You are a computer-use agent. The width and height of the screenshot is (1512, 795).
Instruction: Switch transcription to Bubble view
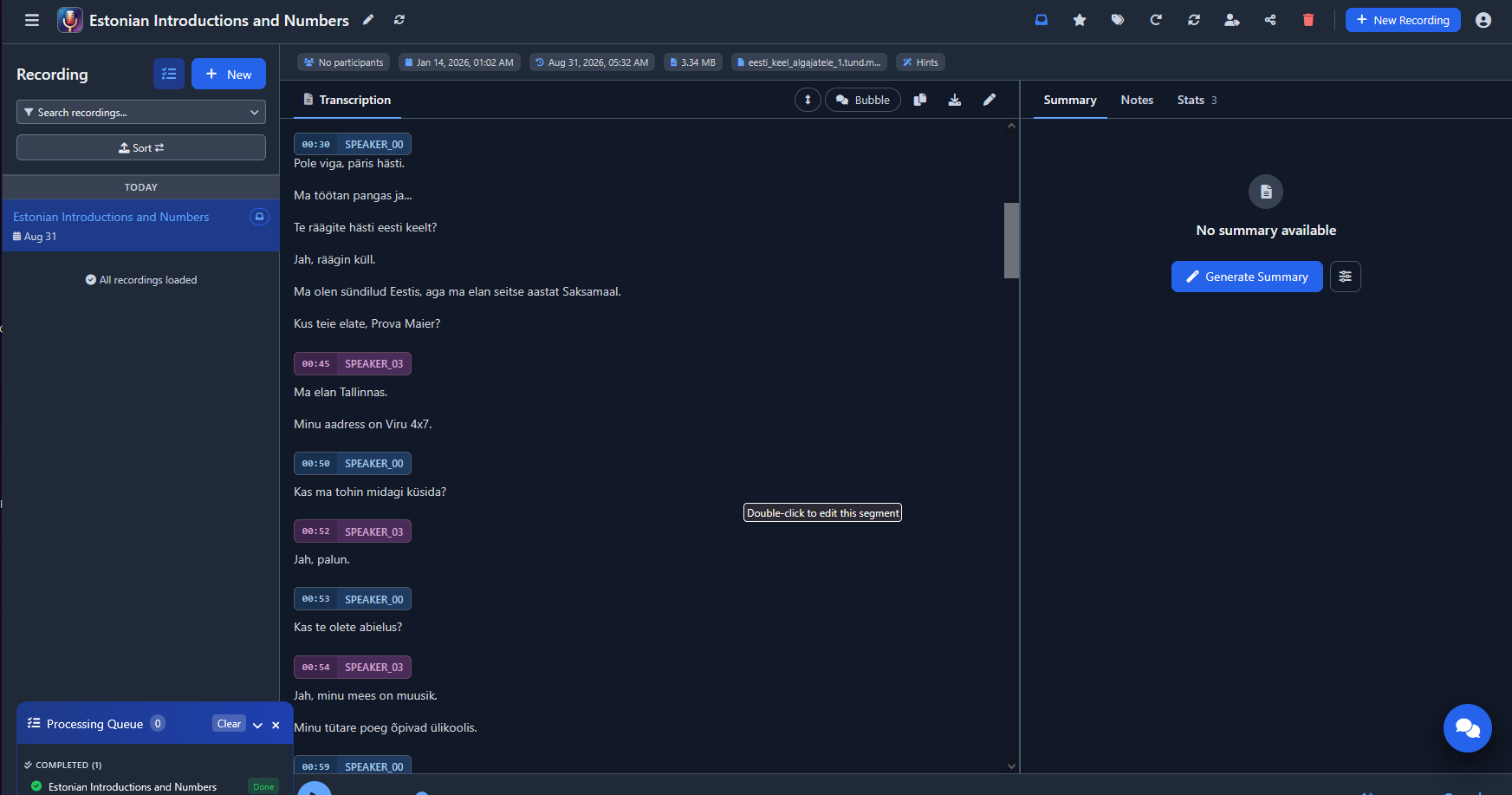coord(863,100)
